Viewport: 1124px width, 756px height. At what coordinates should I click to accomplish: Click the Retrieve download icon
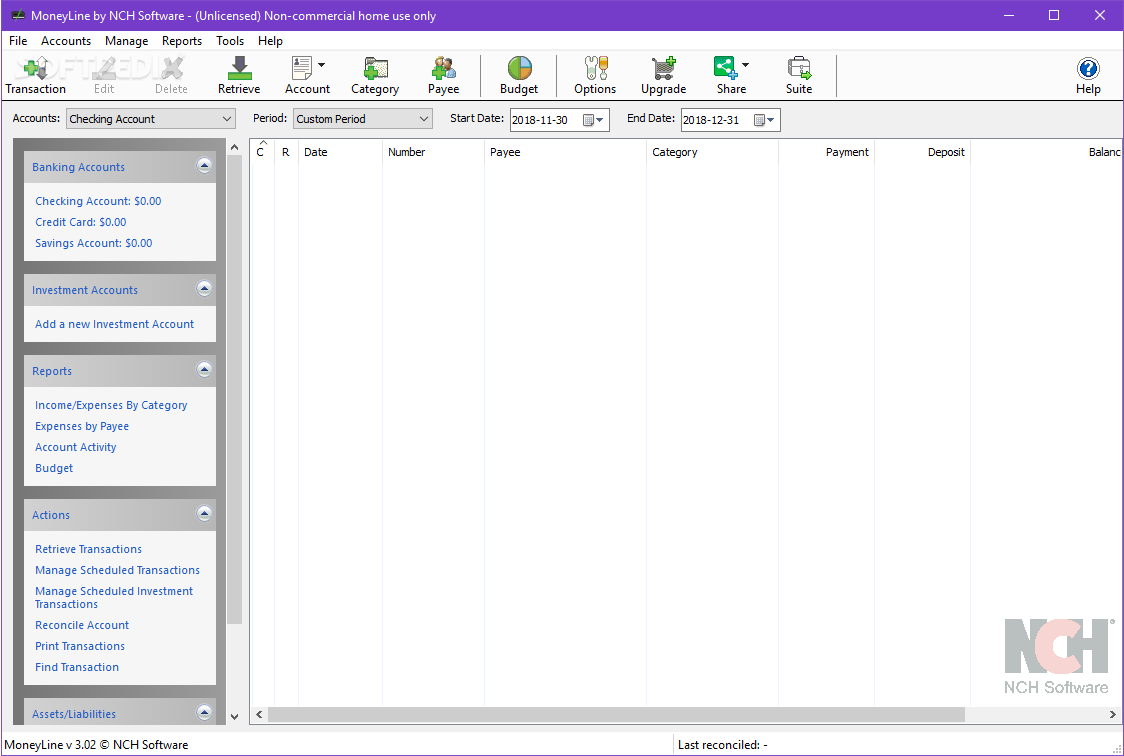tap(239, 69)
